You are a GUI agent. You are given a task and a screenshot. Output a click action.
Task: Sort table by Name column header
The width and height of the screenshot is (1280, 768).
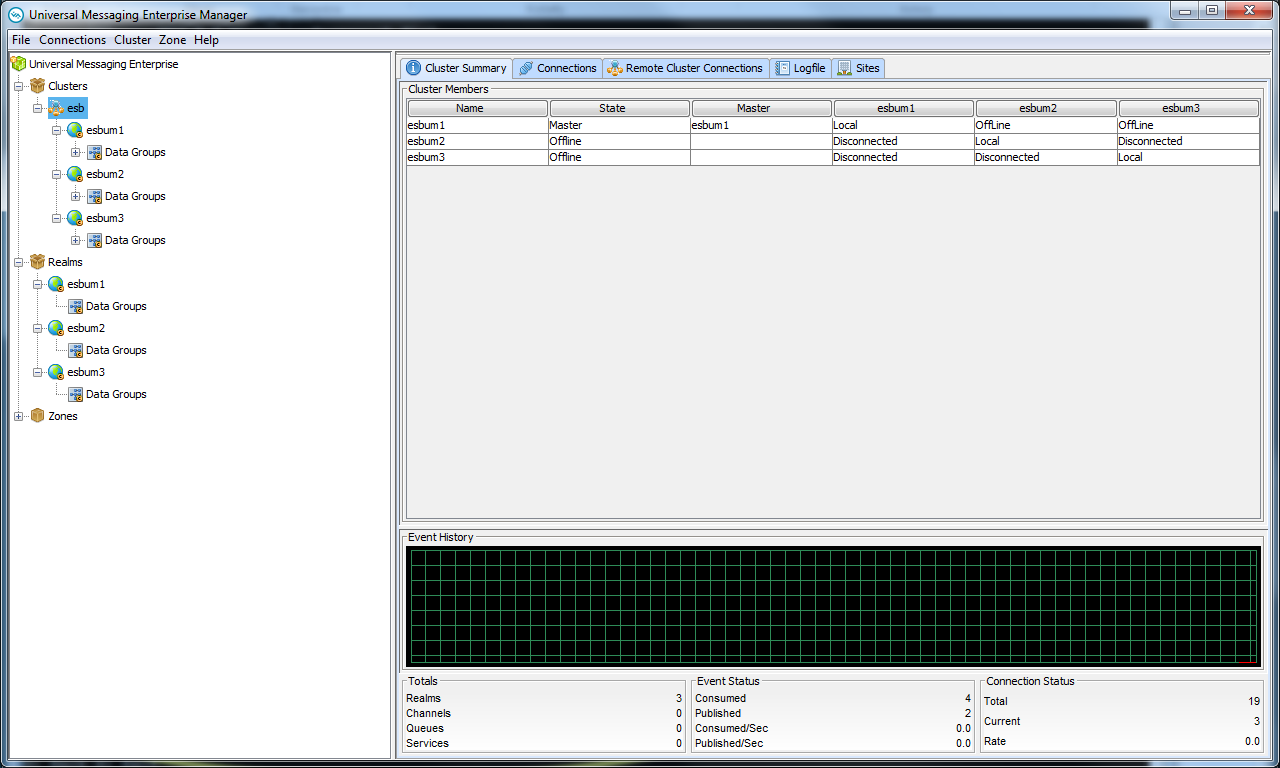[477, 108]
